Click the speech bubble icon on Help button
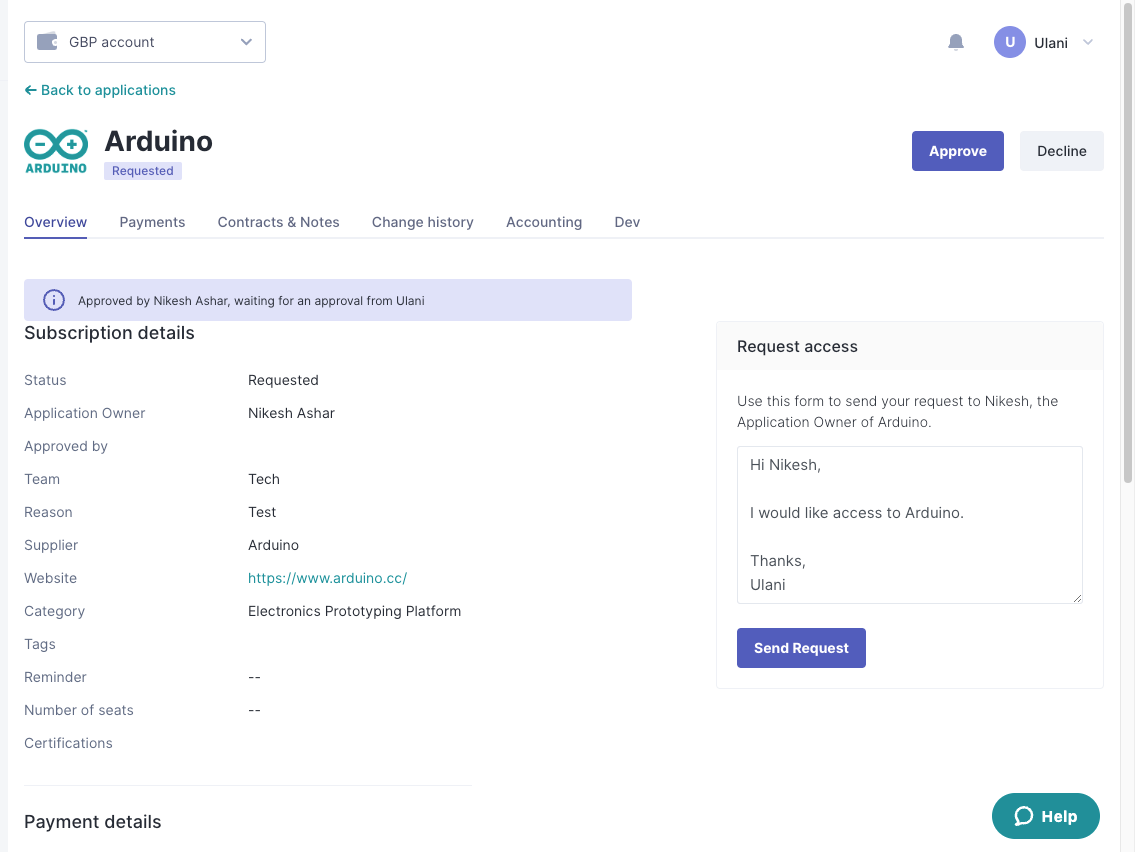This screenshot has height=852, width=1135. (x=1023, y=817)
